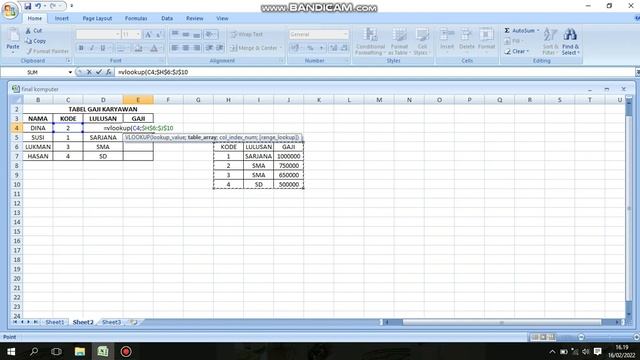Open Find & Select menu
Viewport: 640px width, 360px height.
tap(570, 41)
